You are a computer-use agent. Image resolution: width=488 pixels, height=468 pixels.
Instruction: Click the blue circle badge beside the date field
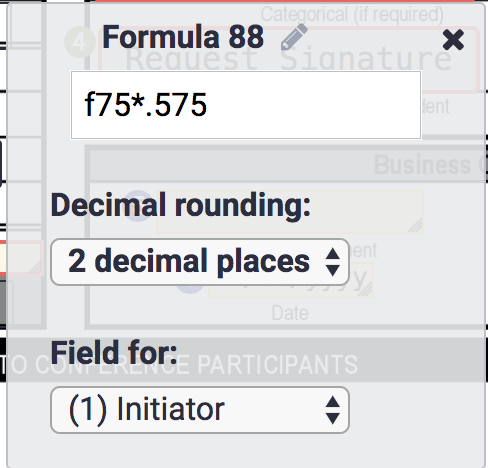click(x=189, y=287)
